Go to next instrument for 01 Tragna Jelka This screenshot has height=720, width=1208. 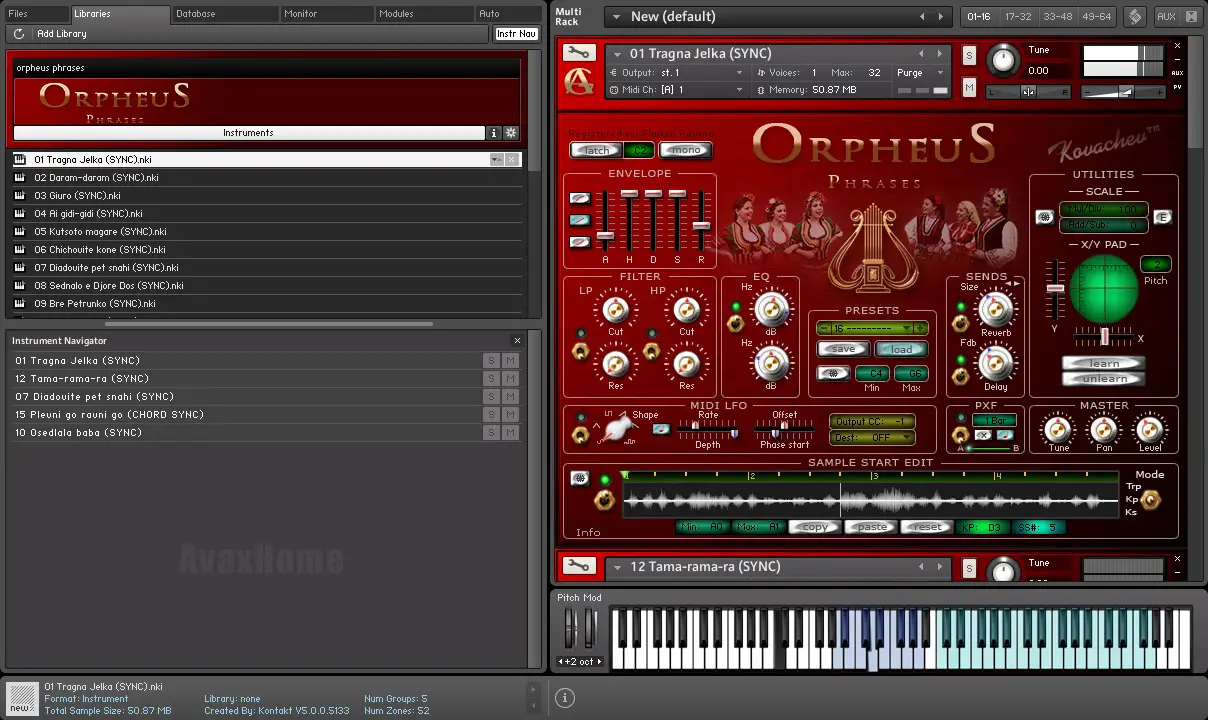click(x=939, y=54)
